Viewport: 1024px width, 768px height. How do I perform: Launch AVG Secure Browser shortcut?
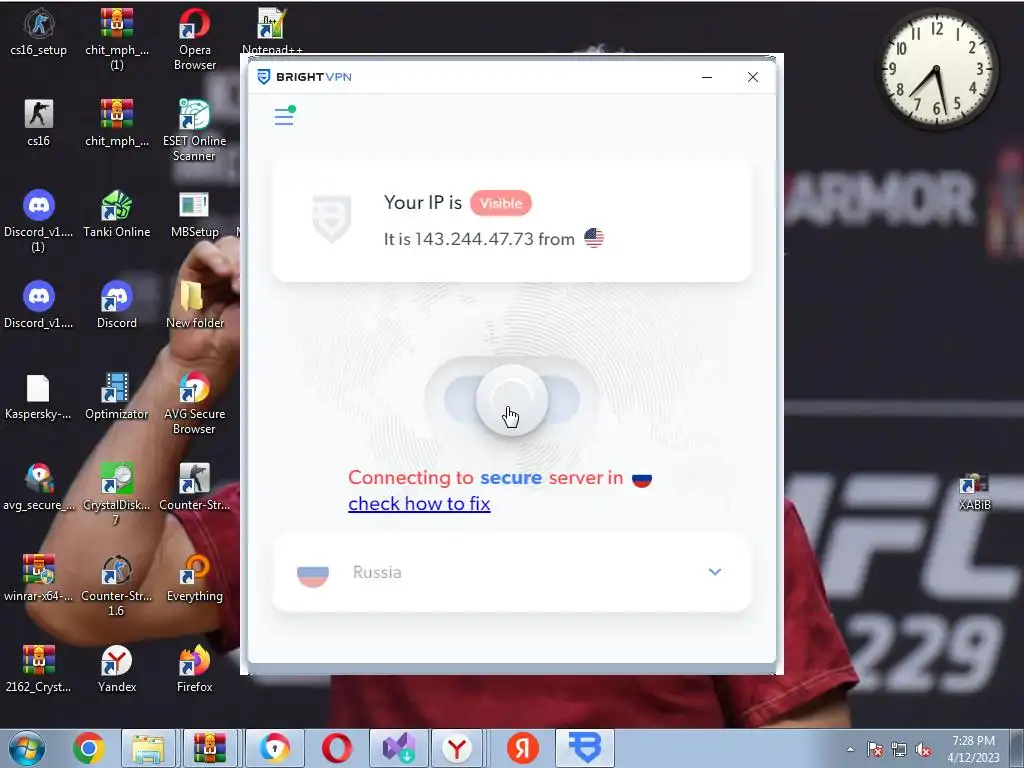coord(195,403)
